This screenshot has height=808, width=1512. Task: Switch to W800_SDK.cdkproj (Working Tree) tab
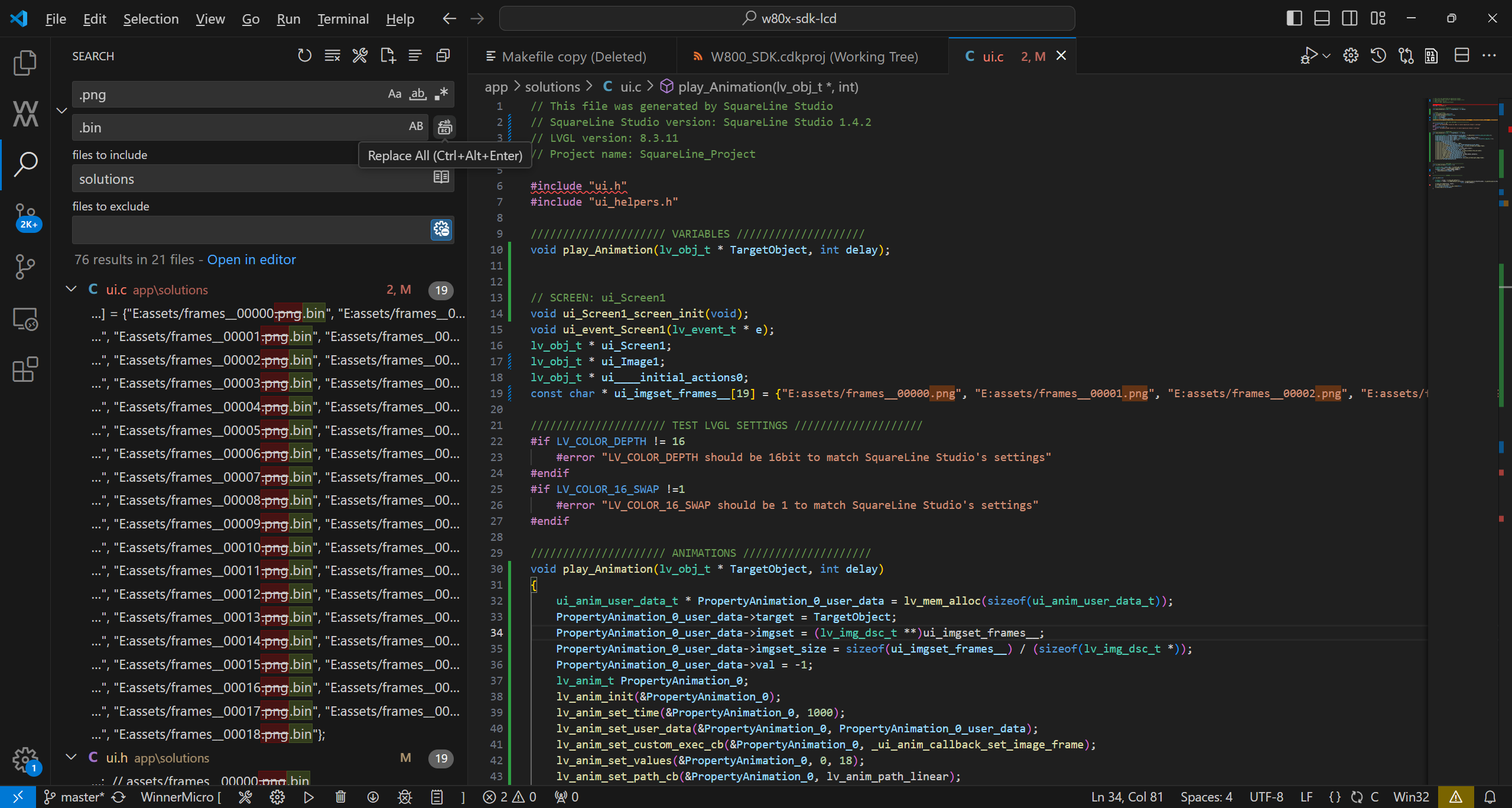pyautogui.click(x=813, y=56)
